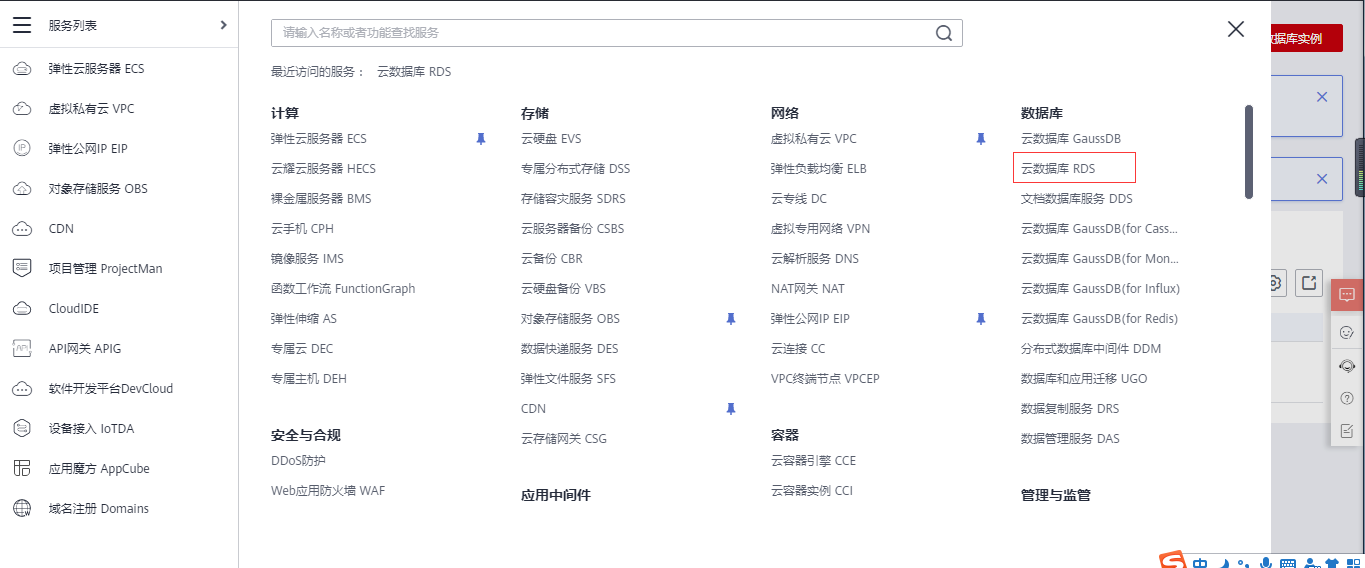Unpin 虚拟私有云 VPC in the 网络 list

981,139
